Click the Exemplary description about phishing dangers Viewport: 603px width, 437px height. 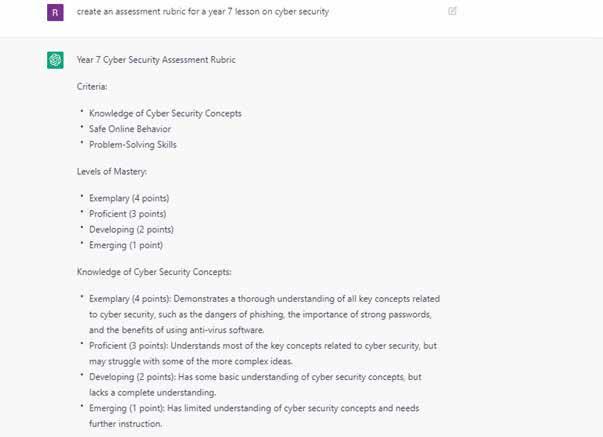tap(264, 299)
